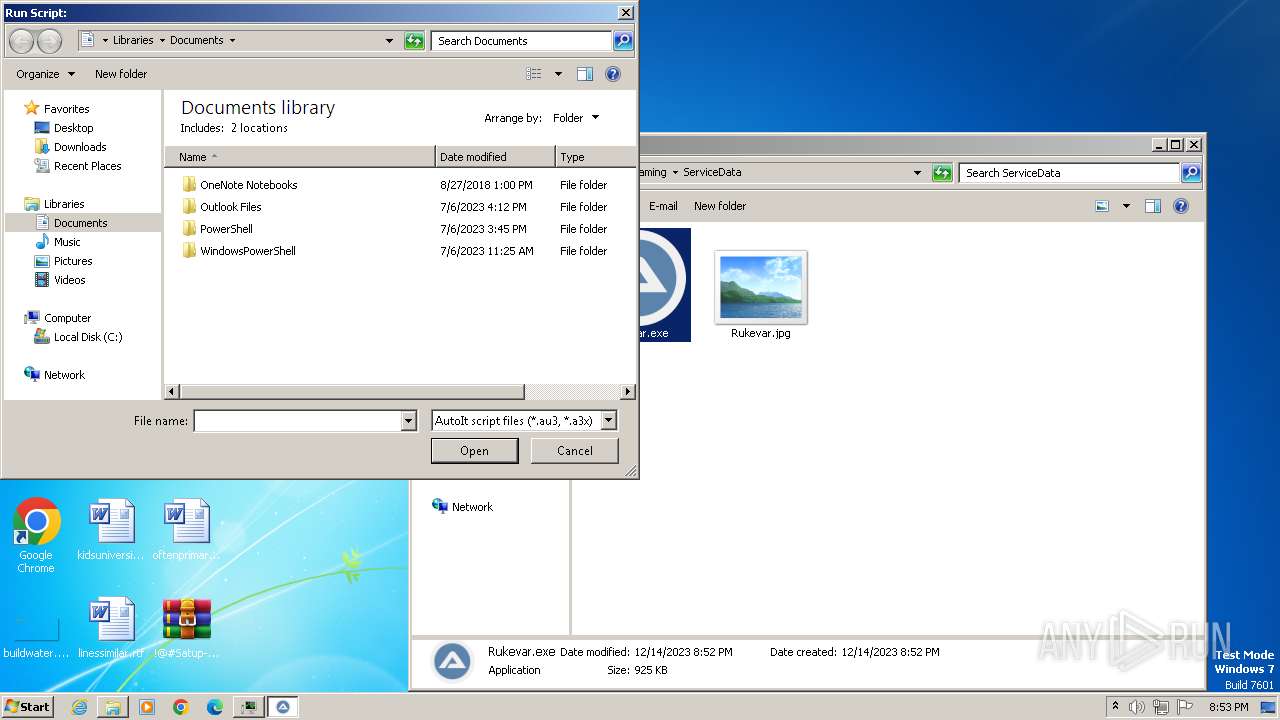Select Videos library in navigation pane
The height and width of the screenshot is (720, 1280).
(69, 280)
